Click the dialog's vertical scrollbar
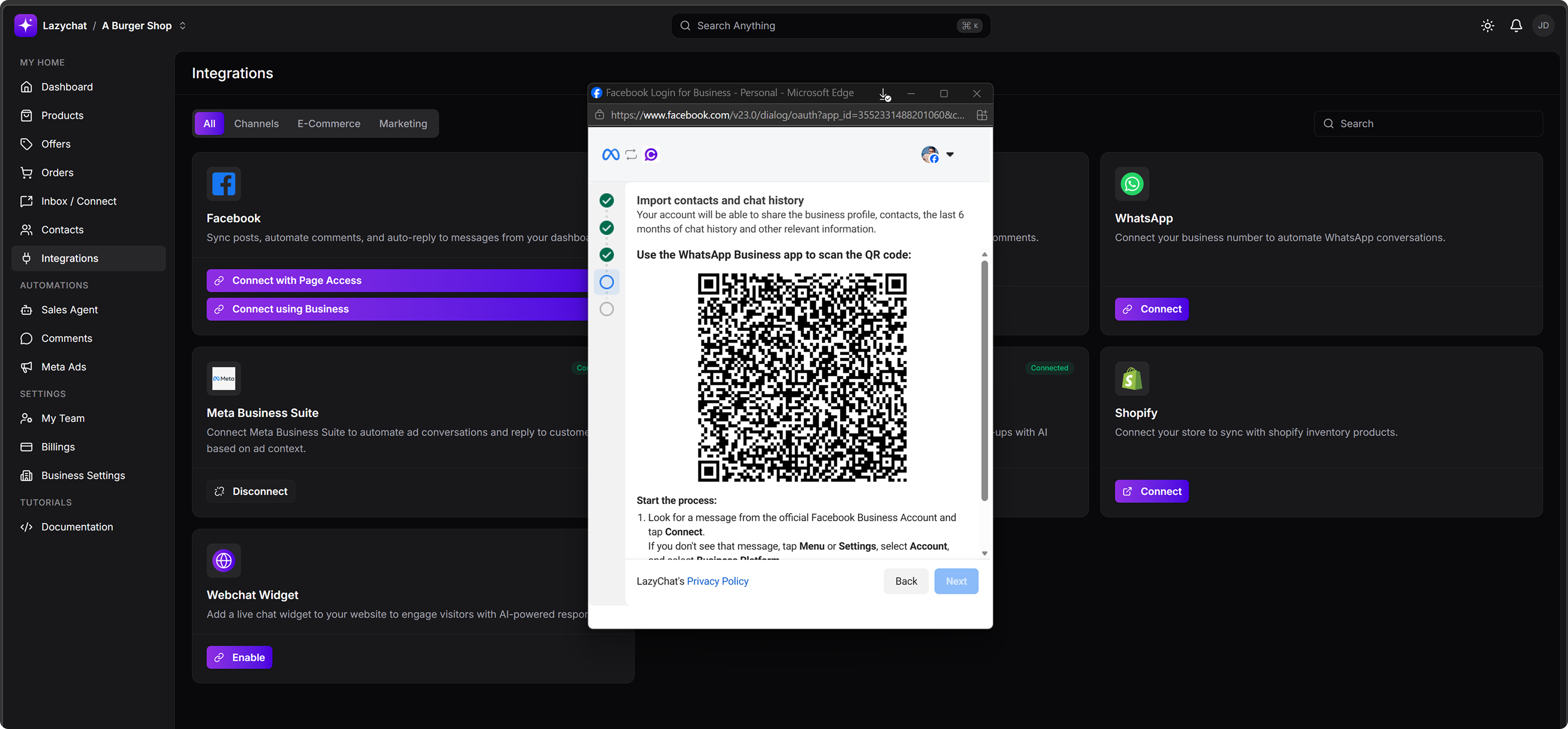This screenshot has height=729, width=1568. 984,380
